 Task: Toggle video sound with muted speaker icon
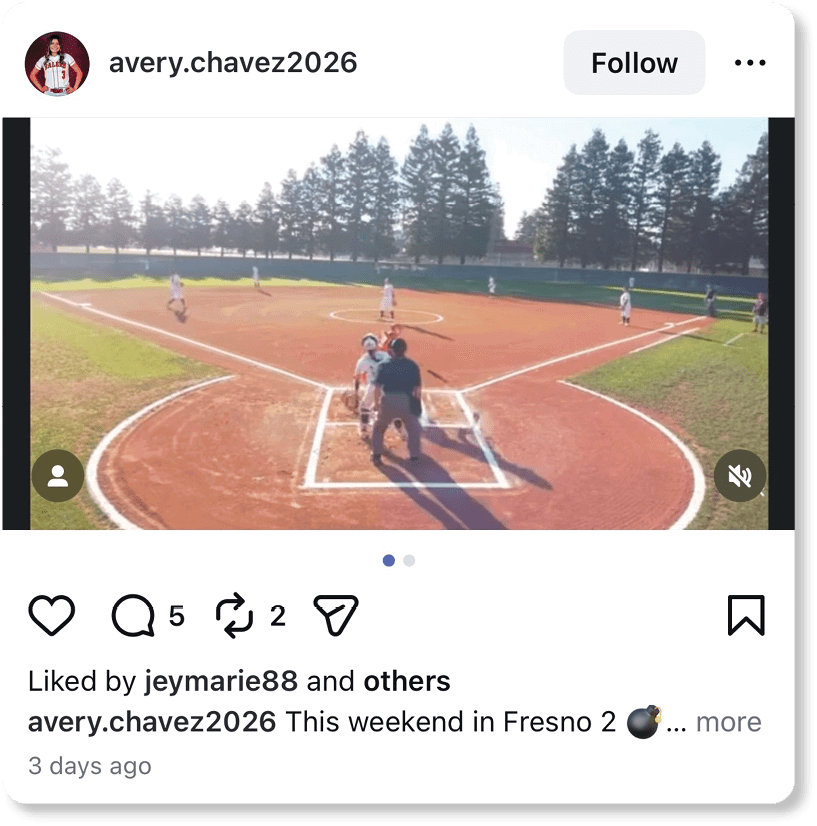[740, 476]
